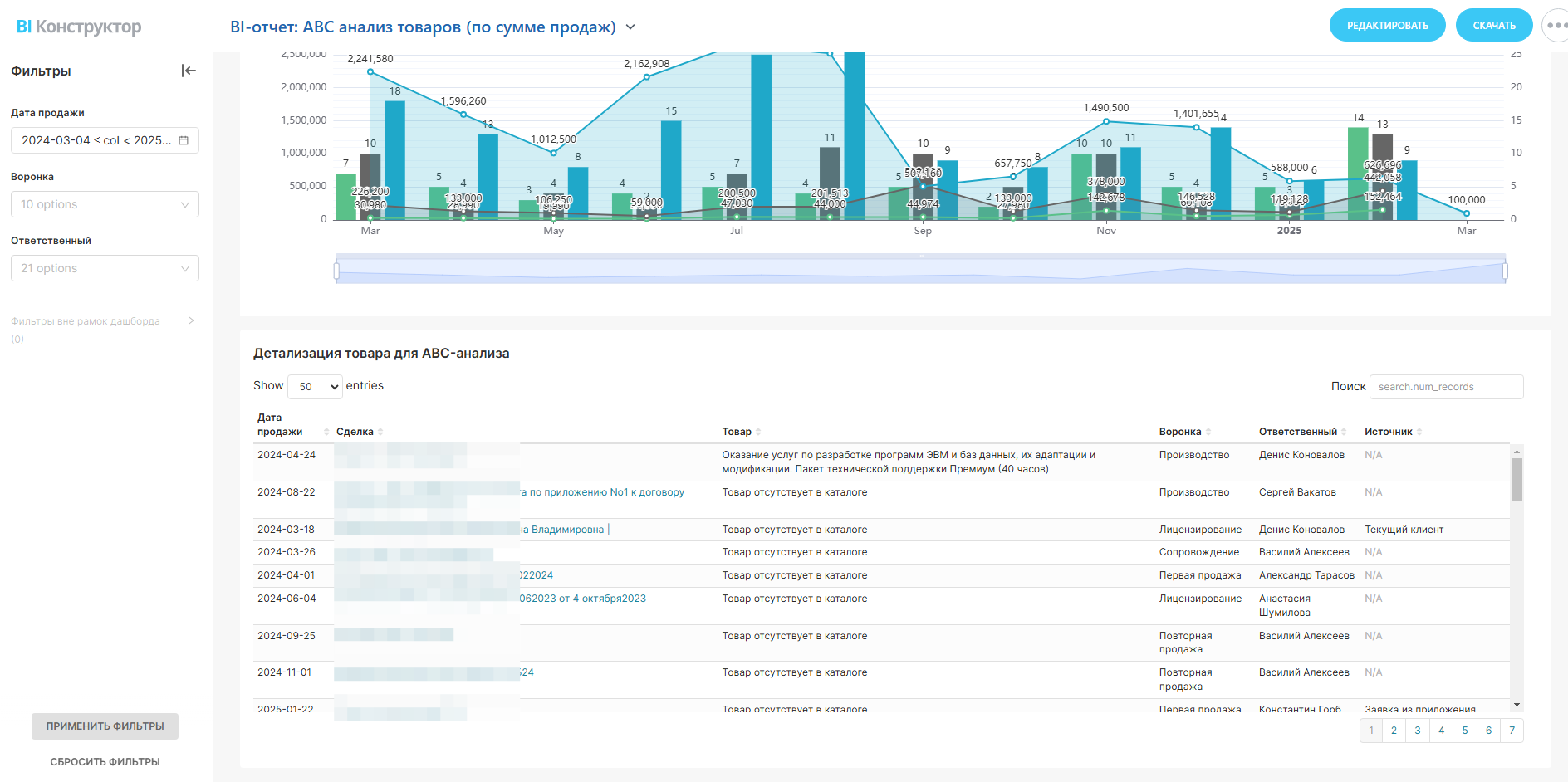Focus the Поиск search field
1568x782 pixels.
(x=1446, y=387)
